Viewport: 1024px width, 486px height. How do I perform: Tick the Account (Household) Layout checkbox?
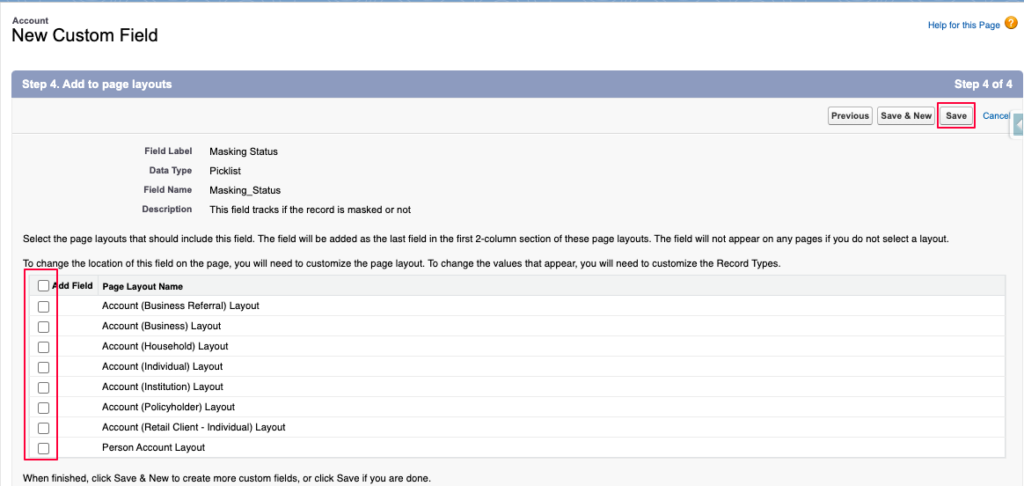tap(43, 347)
